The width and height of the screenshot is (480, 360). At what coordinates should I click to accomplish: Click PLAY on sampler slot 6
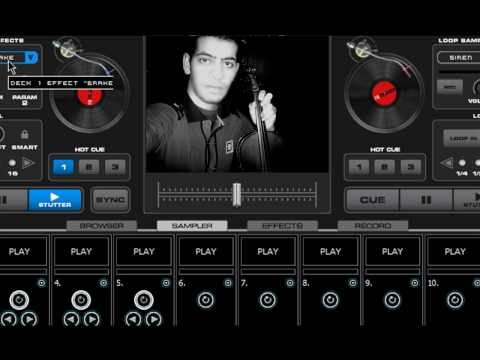206,251
